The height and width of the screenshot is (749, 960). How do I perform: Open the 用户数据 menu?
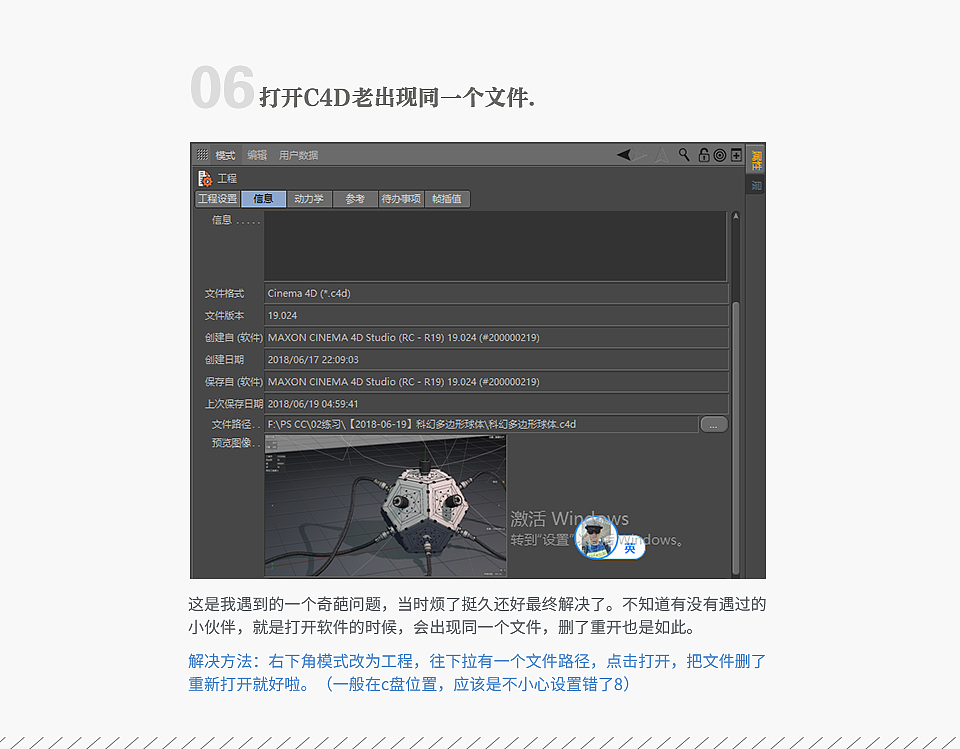[299, 155]
